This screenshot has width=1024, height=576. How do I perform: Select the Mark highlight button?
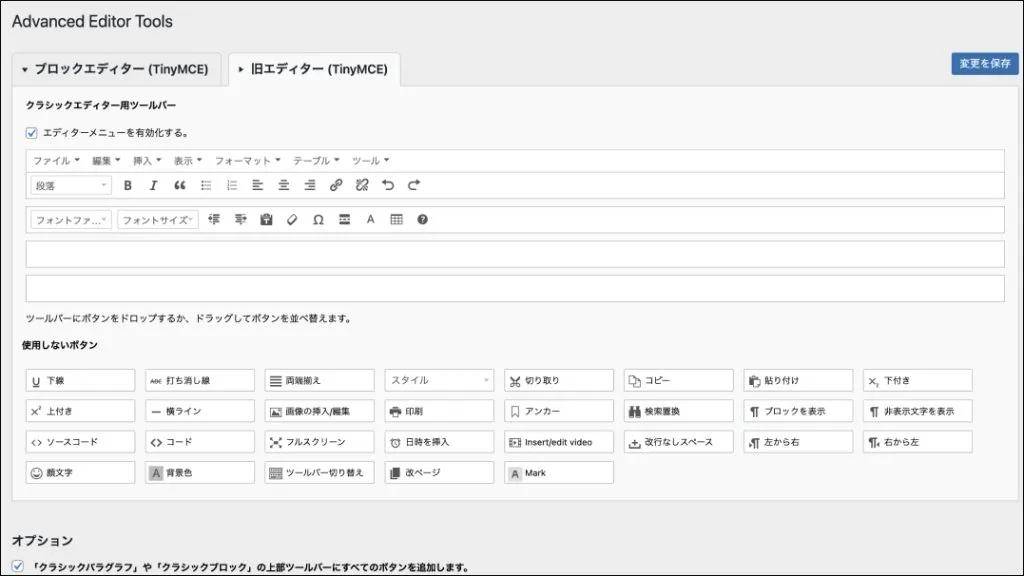[x=559, y=472]
